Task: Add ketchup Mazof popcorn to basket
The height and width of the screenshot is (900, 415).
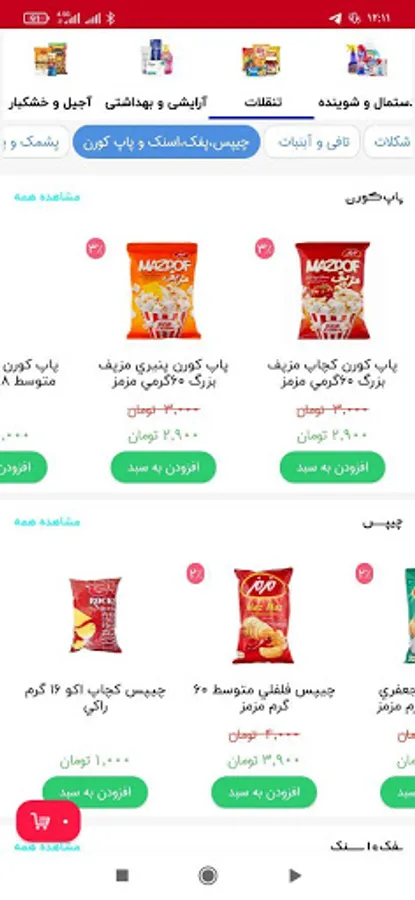Action: tap(332, 467)
